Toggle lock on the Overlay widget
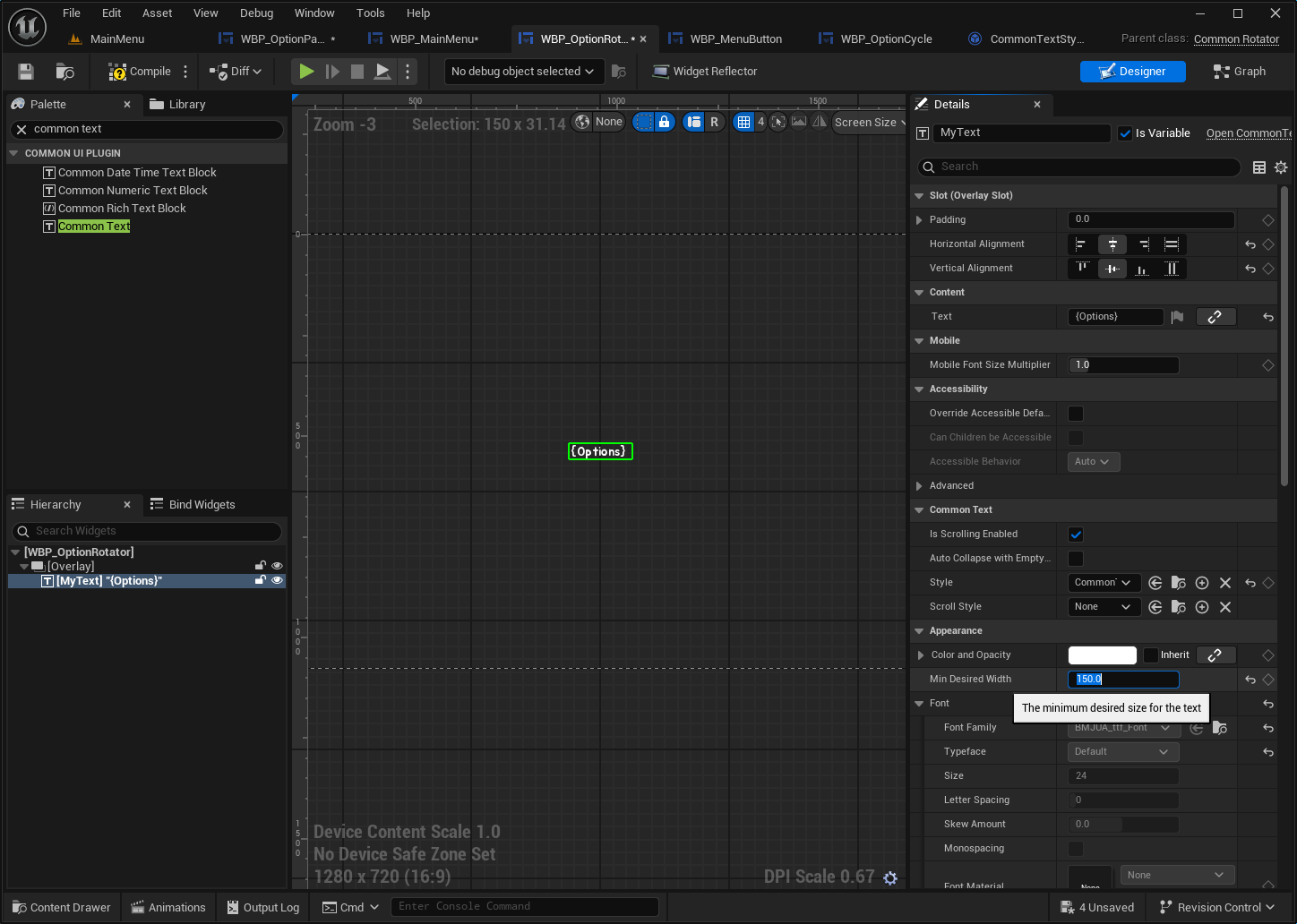 261,566
